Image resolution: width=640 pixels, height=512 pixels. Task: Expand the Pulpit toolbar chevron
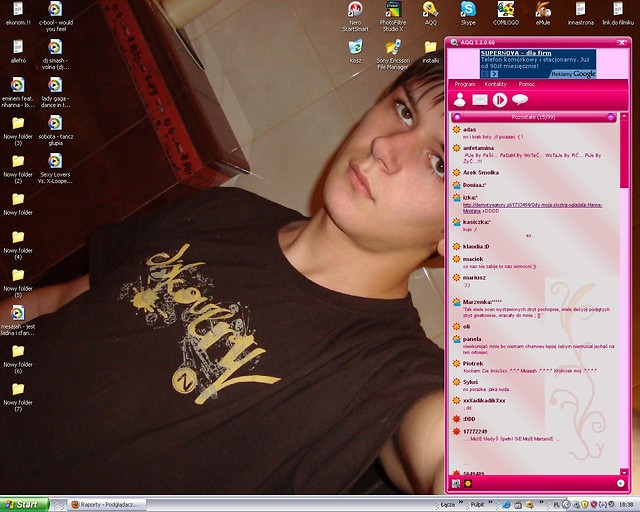coord(491,502)
